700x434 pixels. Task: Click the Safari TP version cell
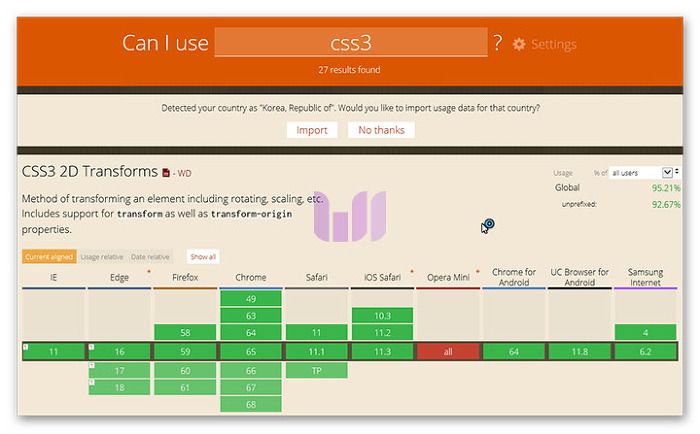point(317,371)
